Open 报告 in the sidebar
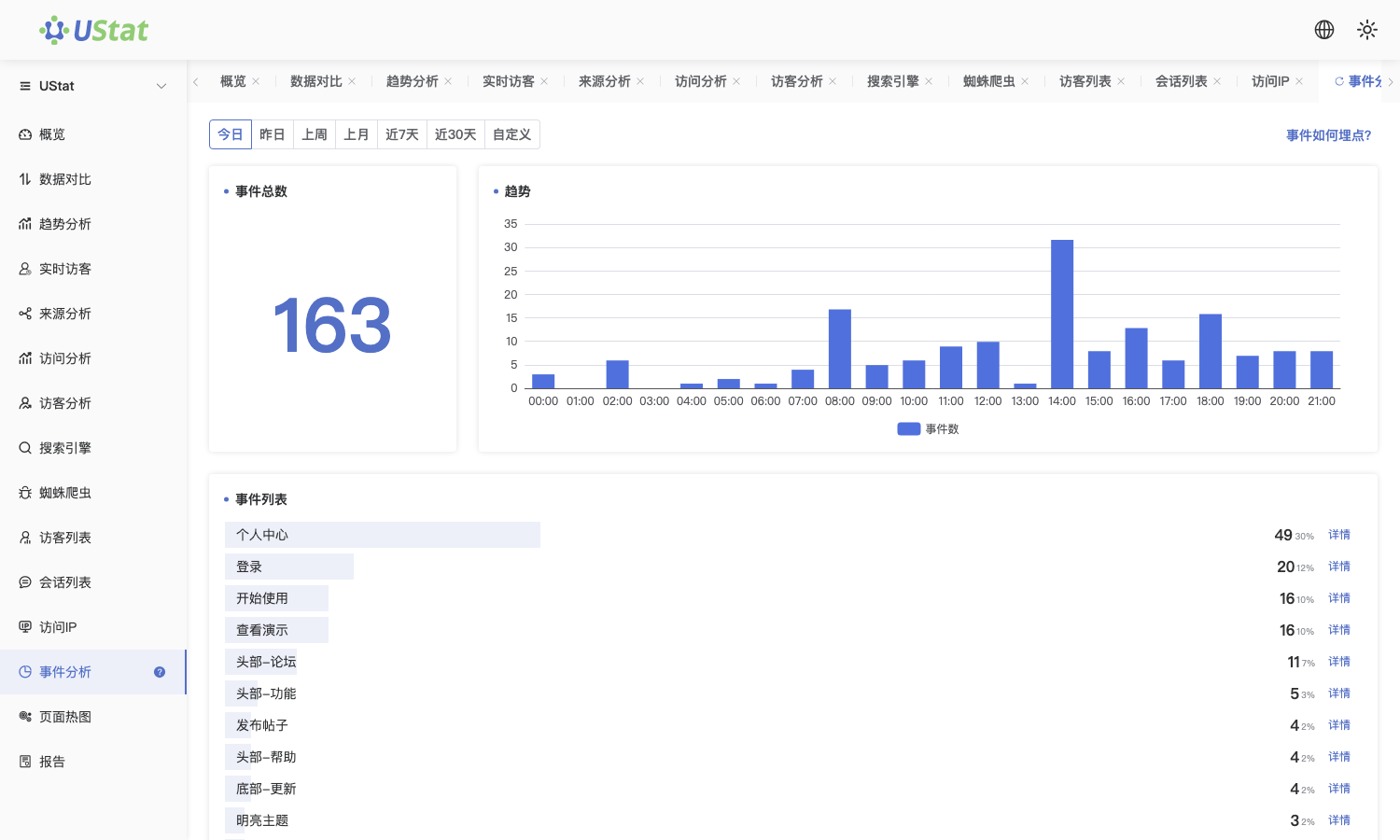Viewport: 1400px width, 840px height. click(93, 762)
